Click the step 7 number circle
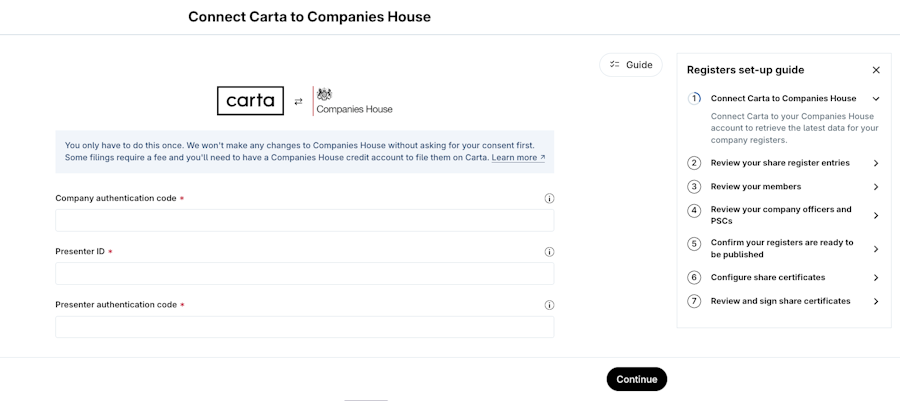900x401 pixels. 694,301
